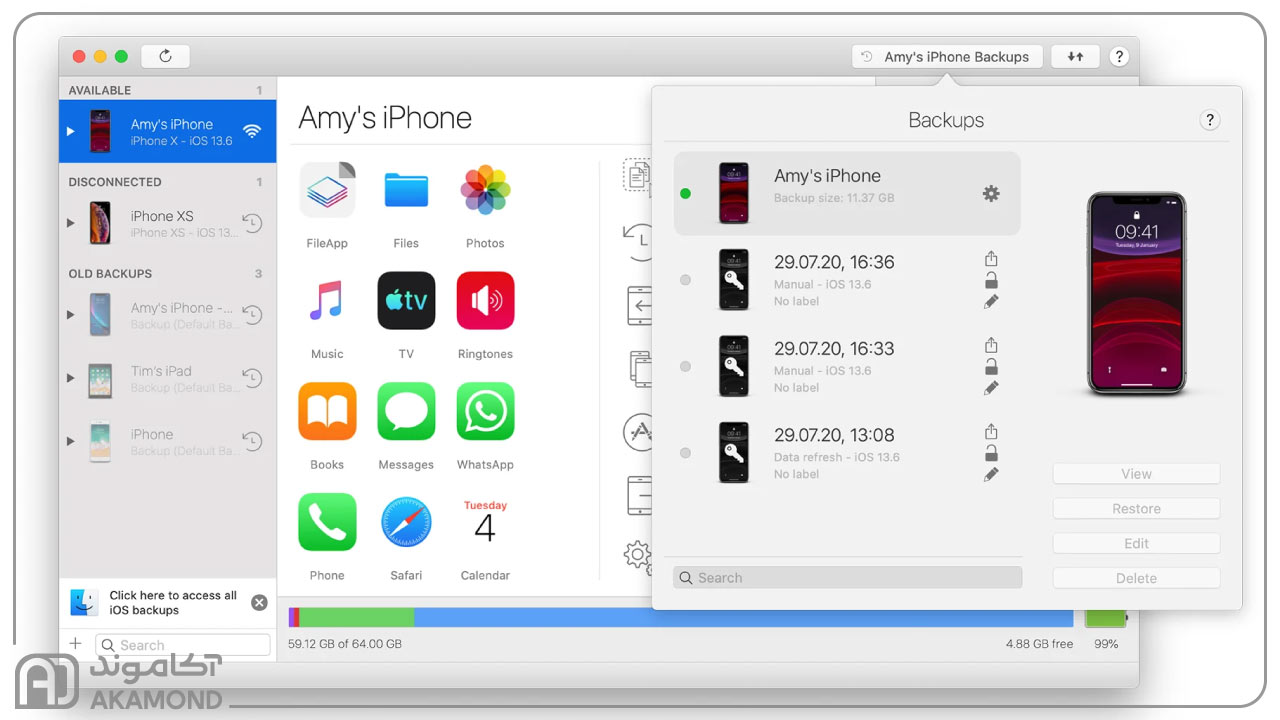Image resolution: width=1280 pixels, height=720 pixels.
Task: Open the Ringtones app icon
Action: (485, 300)
